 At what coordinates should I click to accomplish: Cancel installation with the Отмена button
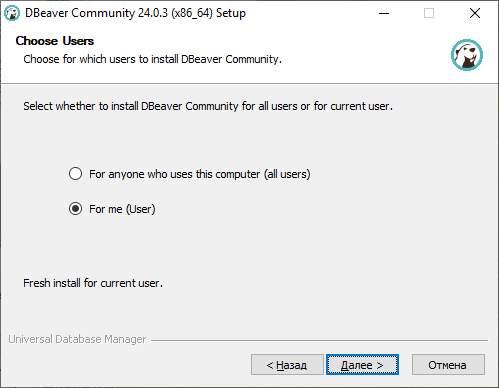coord(448,365)
